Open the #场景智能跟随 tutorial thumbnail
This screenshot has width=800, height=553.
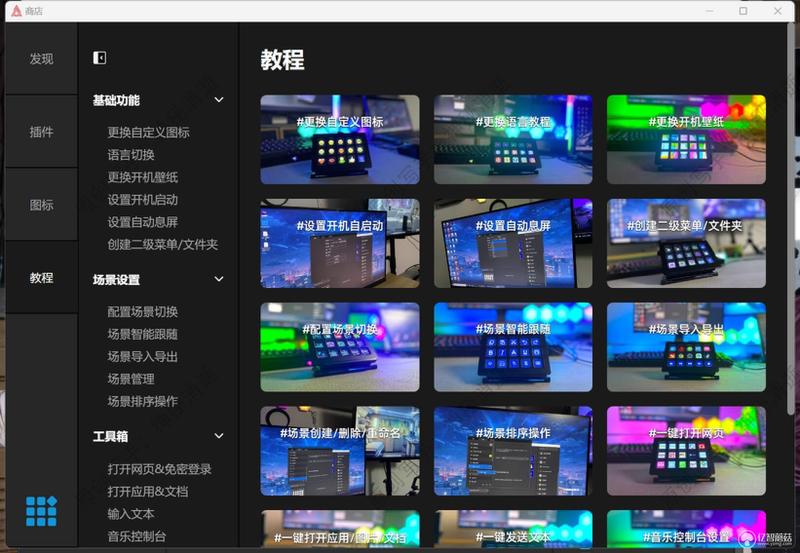513,347
